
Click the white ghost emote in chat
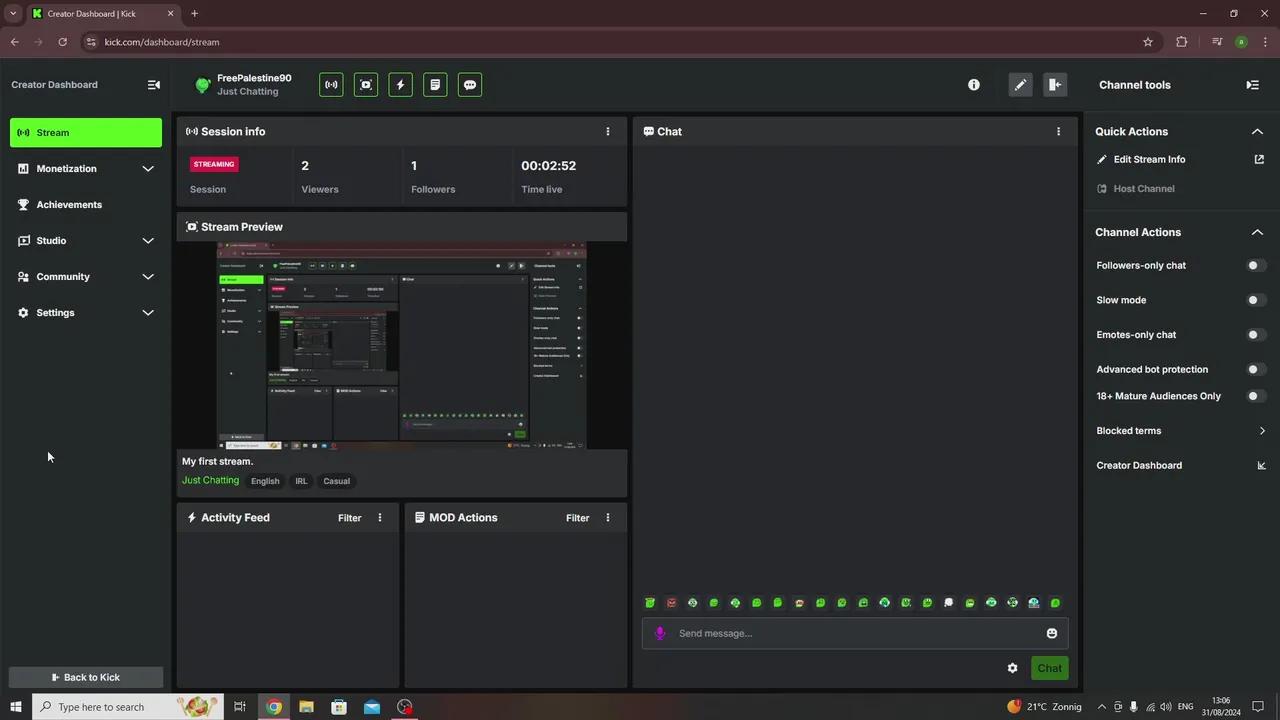[x=948, y=603]
